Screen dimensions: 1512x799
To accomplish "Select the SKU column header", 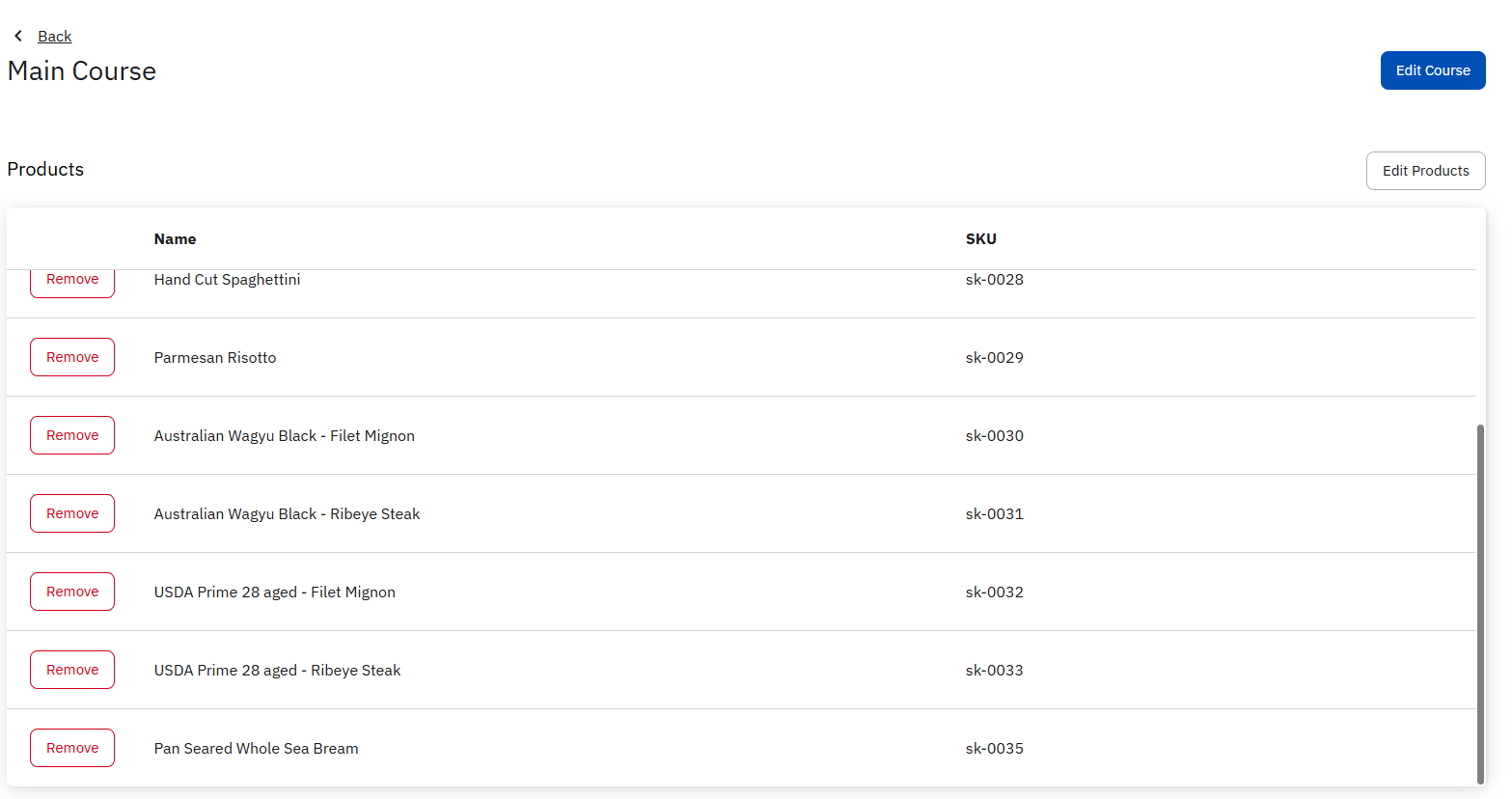I will pos(980,239).
